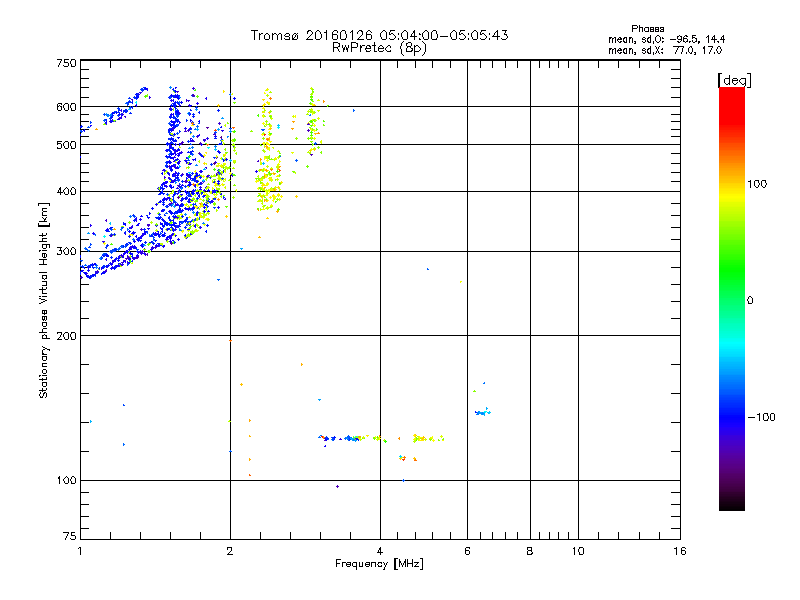Image resolution: width=800 pixels, height=600 pixels.
Task: Click the blue echo cluster near 6 MHz, 140 km
Action: tap(483, 412)
